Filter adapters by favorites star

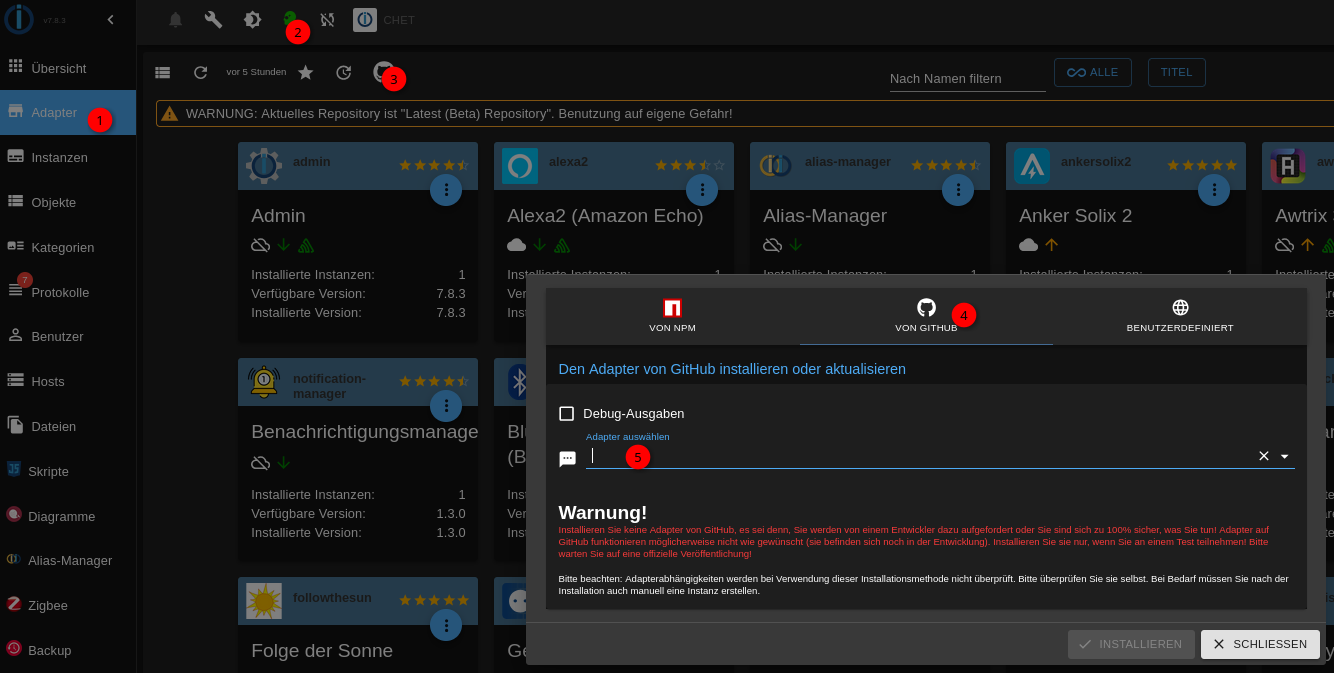pyautogui.click(x=306, y=72)
